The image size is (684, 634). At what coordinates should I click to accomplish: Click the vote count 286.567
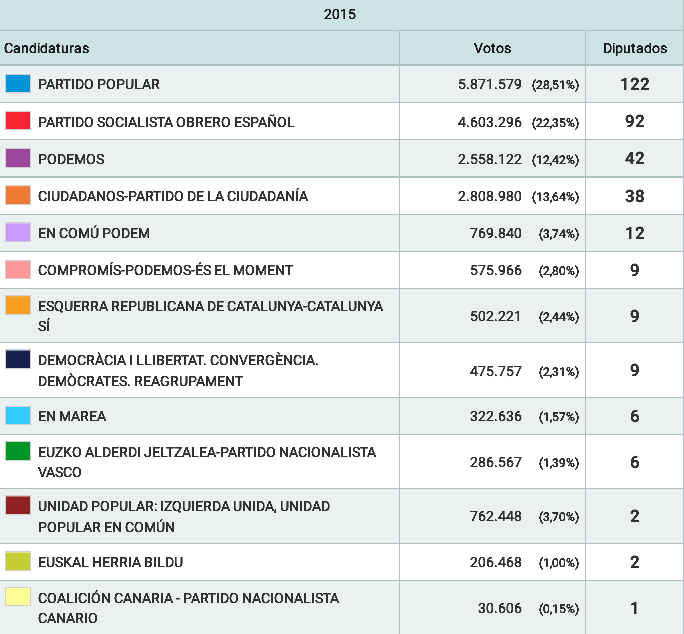tap(496, 462)
